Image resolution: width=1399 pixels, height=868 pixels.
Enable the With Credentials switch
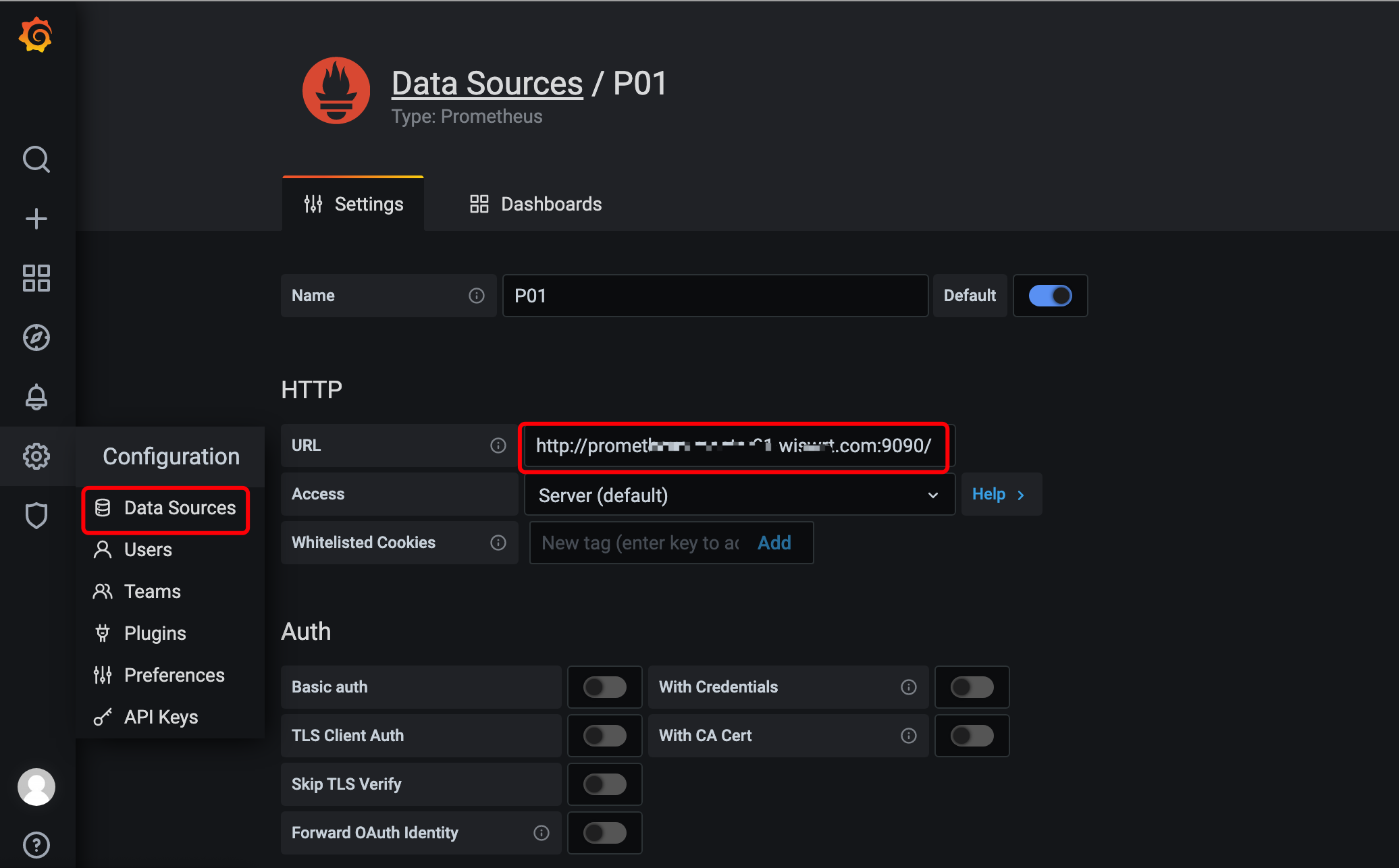[x=972, y=687]
